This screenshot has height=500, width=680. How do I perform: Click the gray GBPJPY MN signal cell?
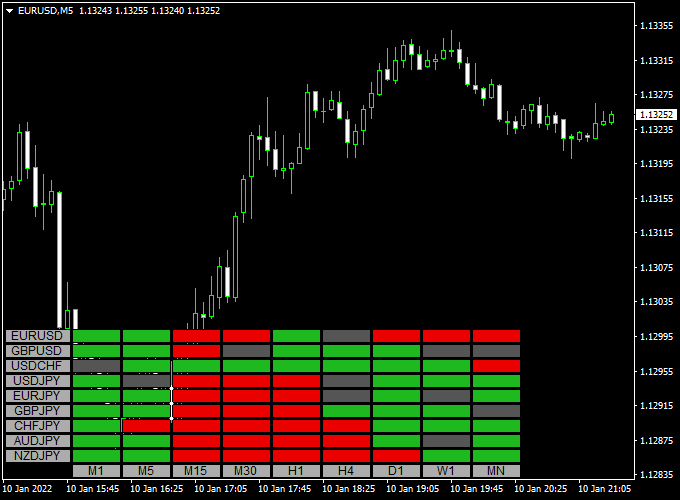tap(497, 411)
